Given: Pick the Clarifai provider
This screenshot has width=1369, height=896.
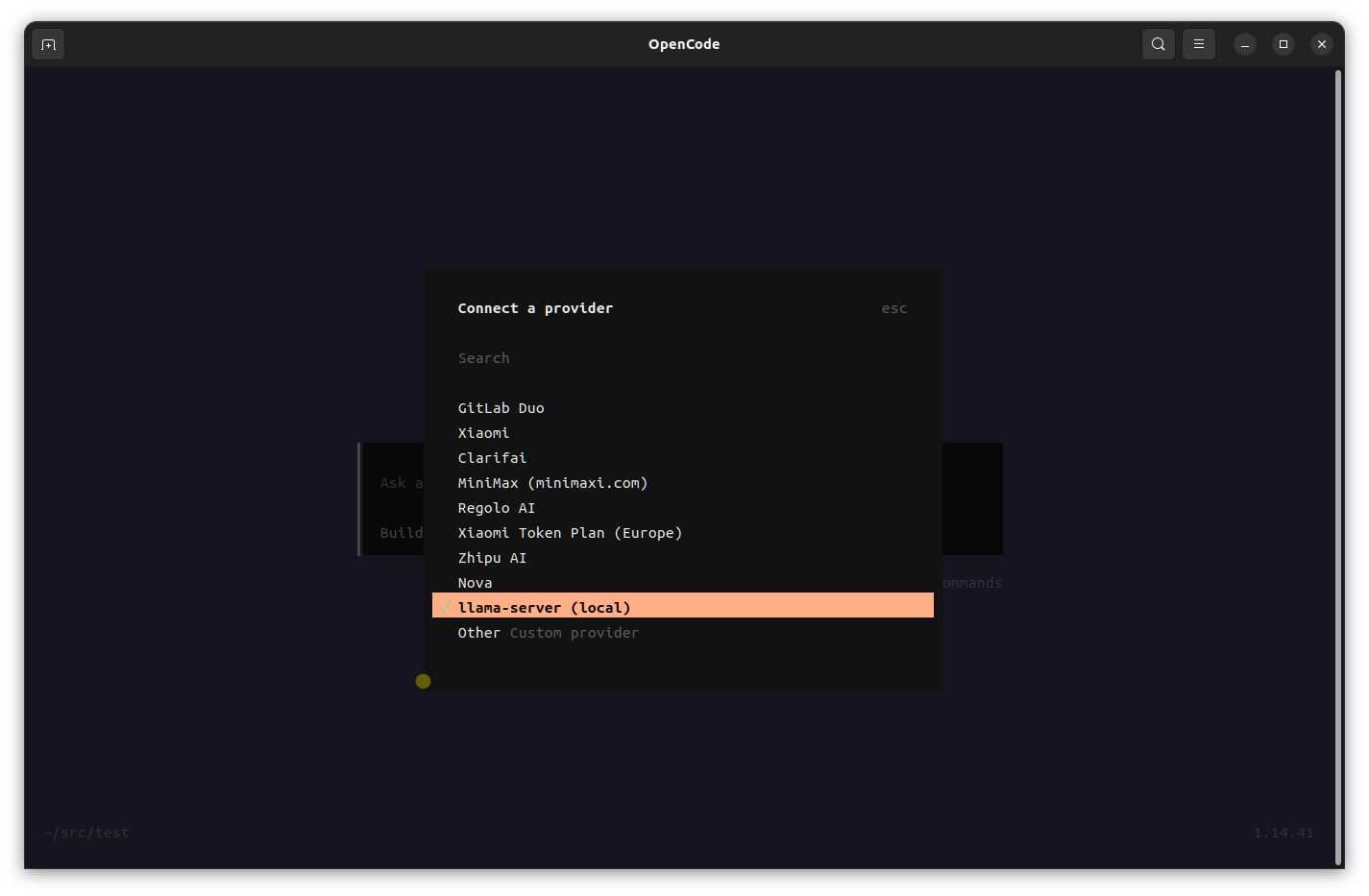Looking at the screenshot, I should pyautogui.click(x=682, y=458).
